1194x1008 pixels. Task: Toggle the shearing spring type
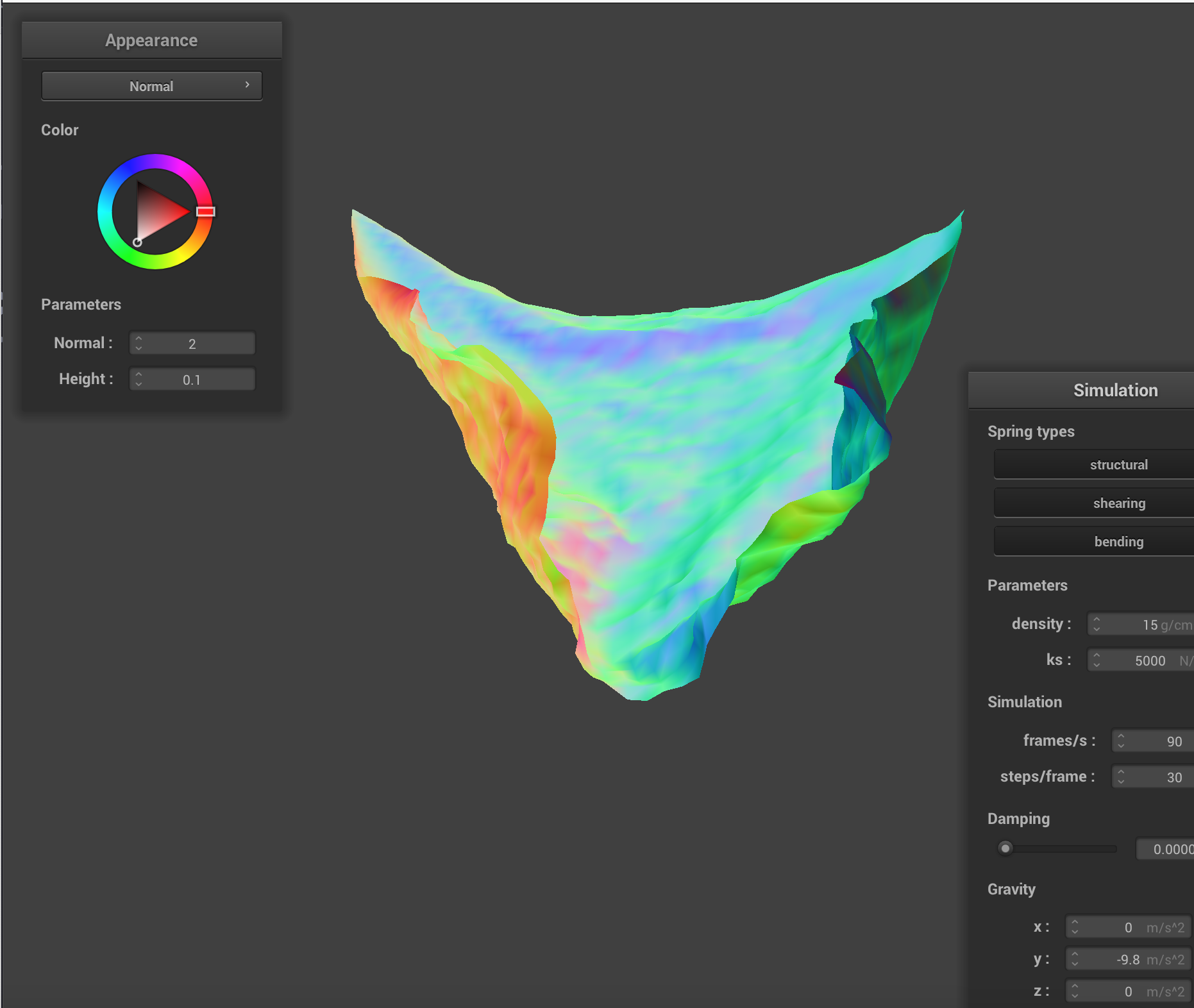tap(1094, 503)
